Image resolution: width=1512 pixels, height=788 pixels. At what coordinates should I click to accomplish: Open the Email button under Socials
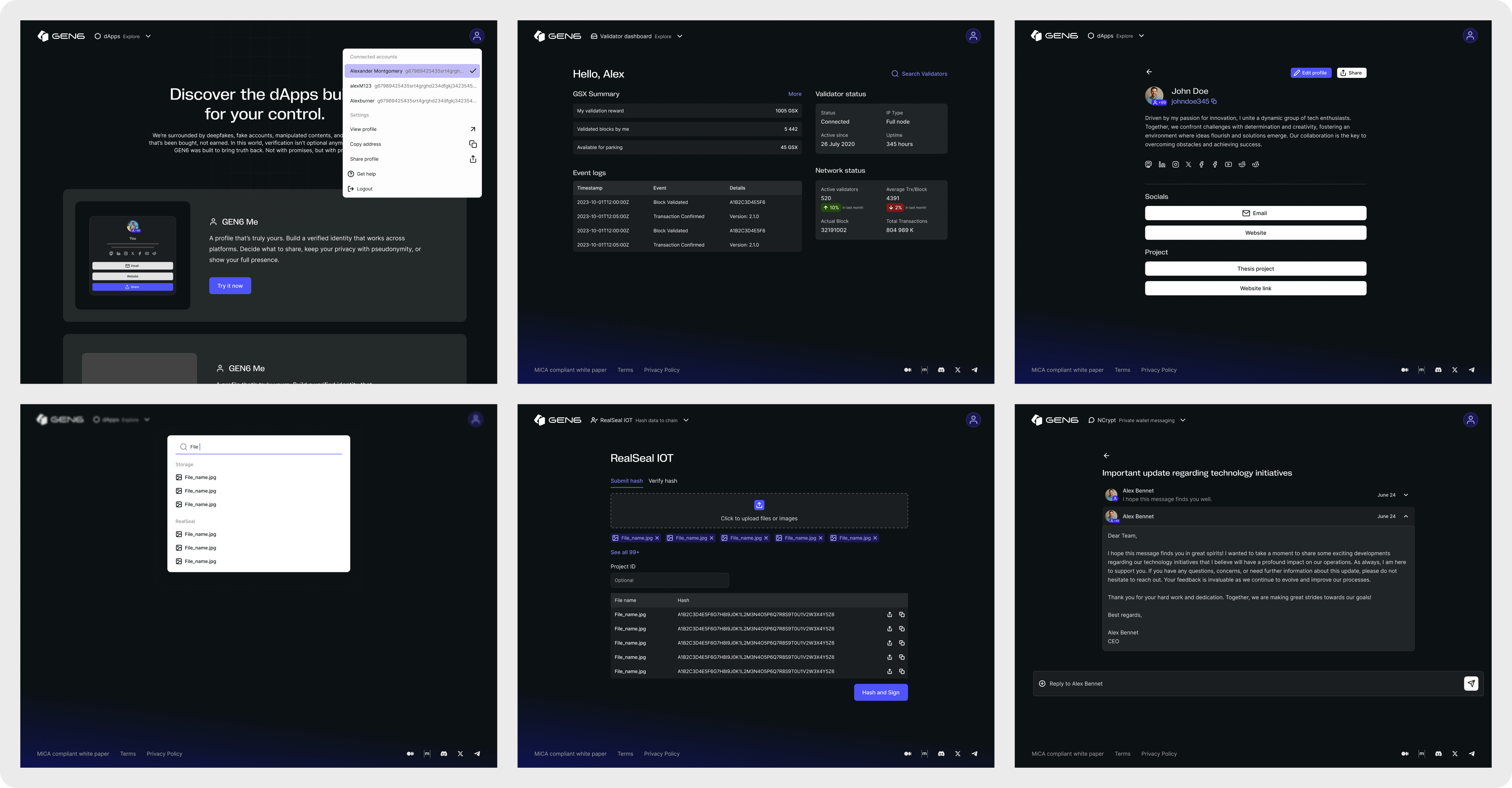(x=1256, y=213)
